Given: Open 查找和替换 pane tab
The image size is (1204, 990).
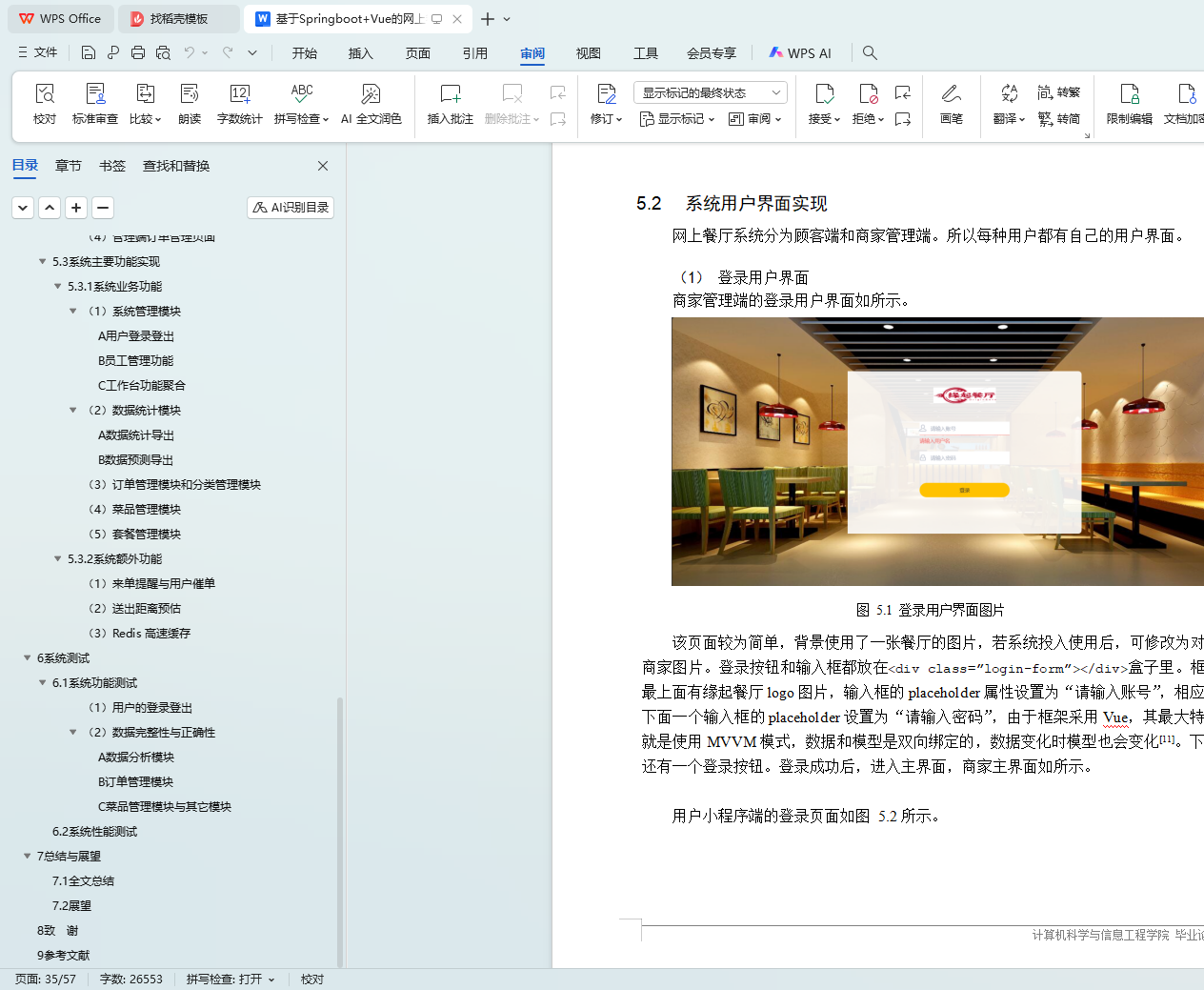Looking at the screenshot, I should click(x=176, y=166).
